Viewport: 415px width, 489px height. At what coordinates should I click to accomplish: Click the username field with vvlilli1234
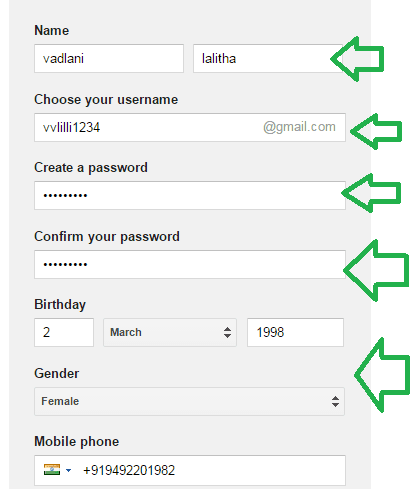[x=190, y=127]
